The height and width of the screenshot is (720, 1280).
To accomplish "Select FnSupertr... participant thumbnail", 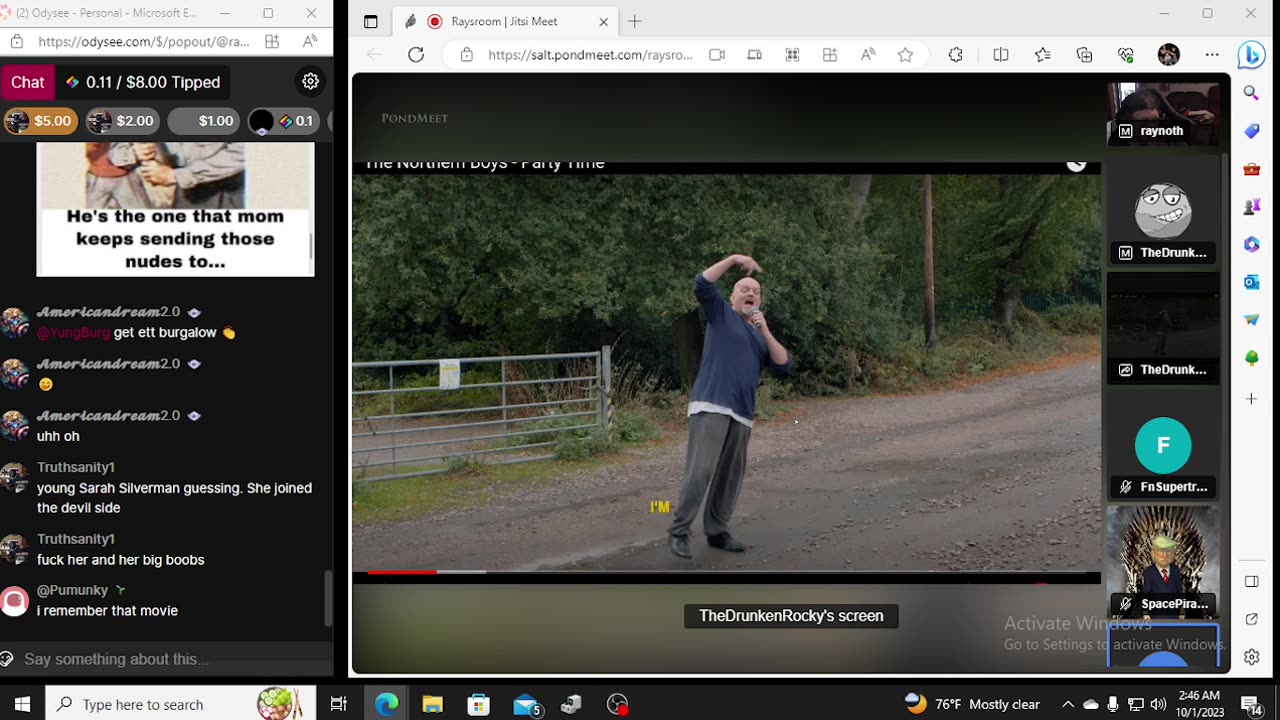I will click(1163, 445).
